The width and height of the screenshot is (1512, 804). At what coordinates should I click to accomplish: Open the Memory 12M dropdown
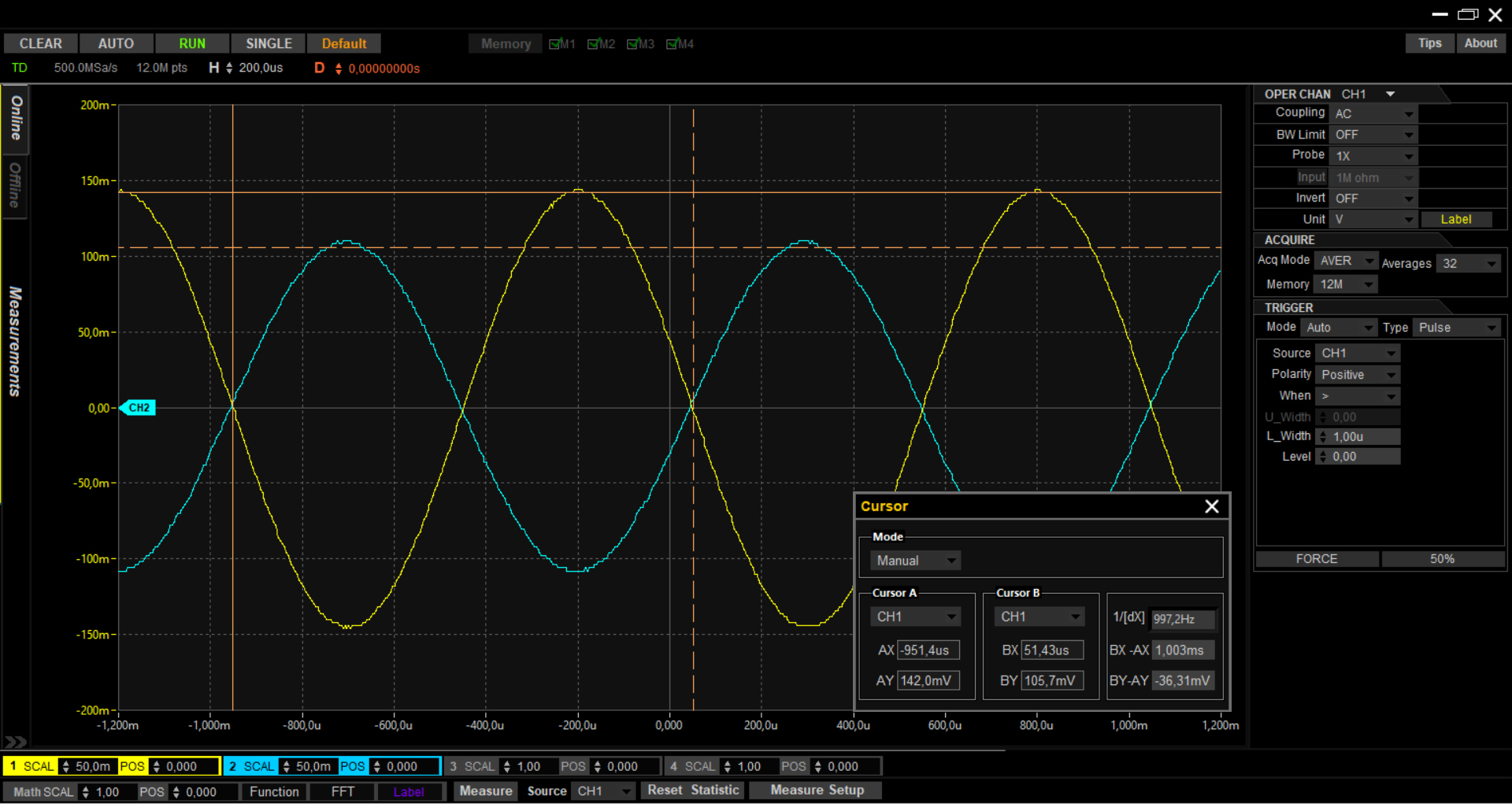pos(1346,284)
